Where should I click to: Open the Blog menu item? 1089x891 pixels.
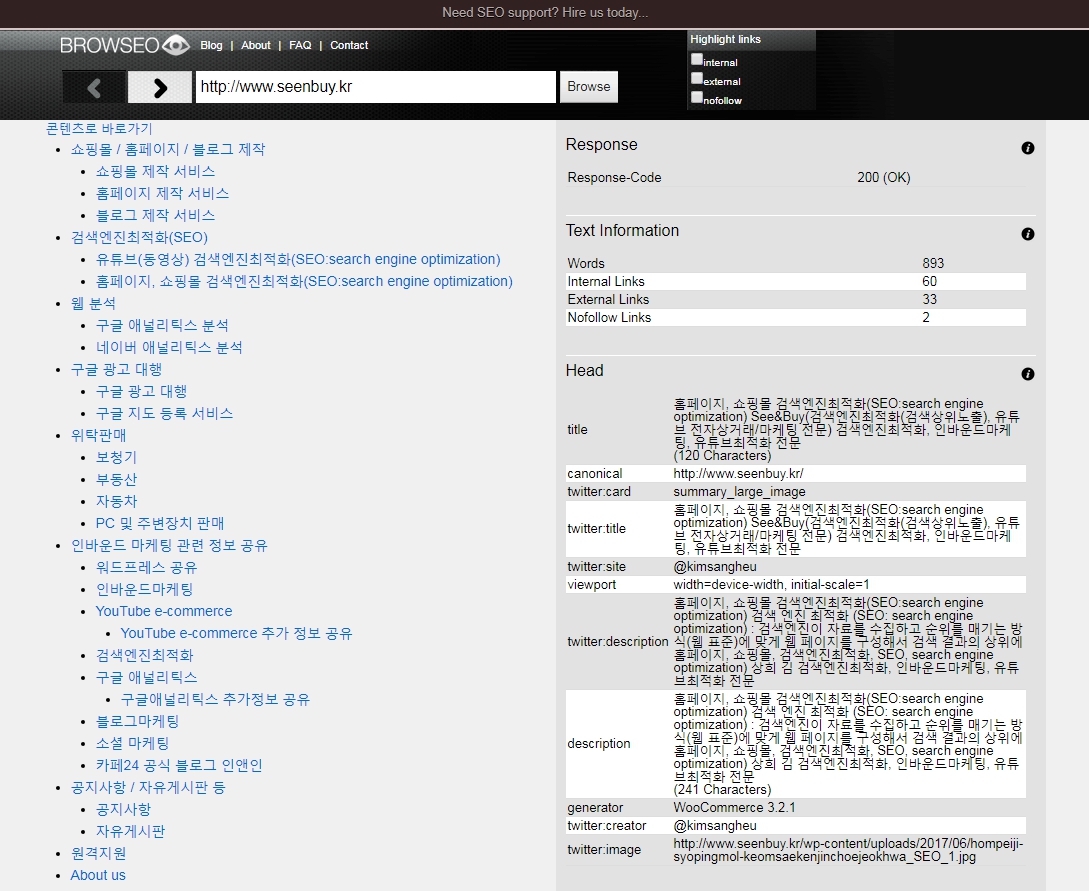coord(211,45)
